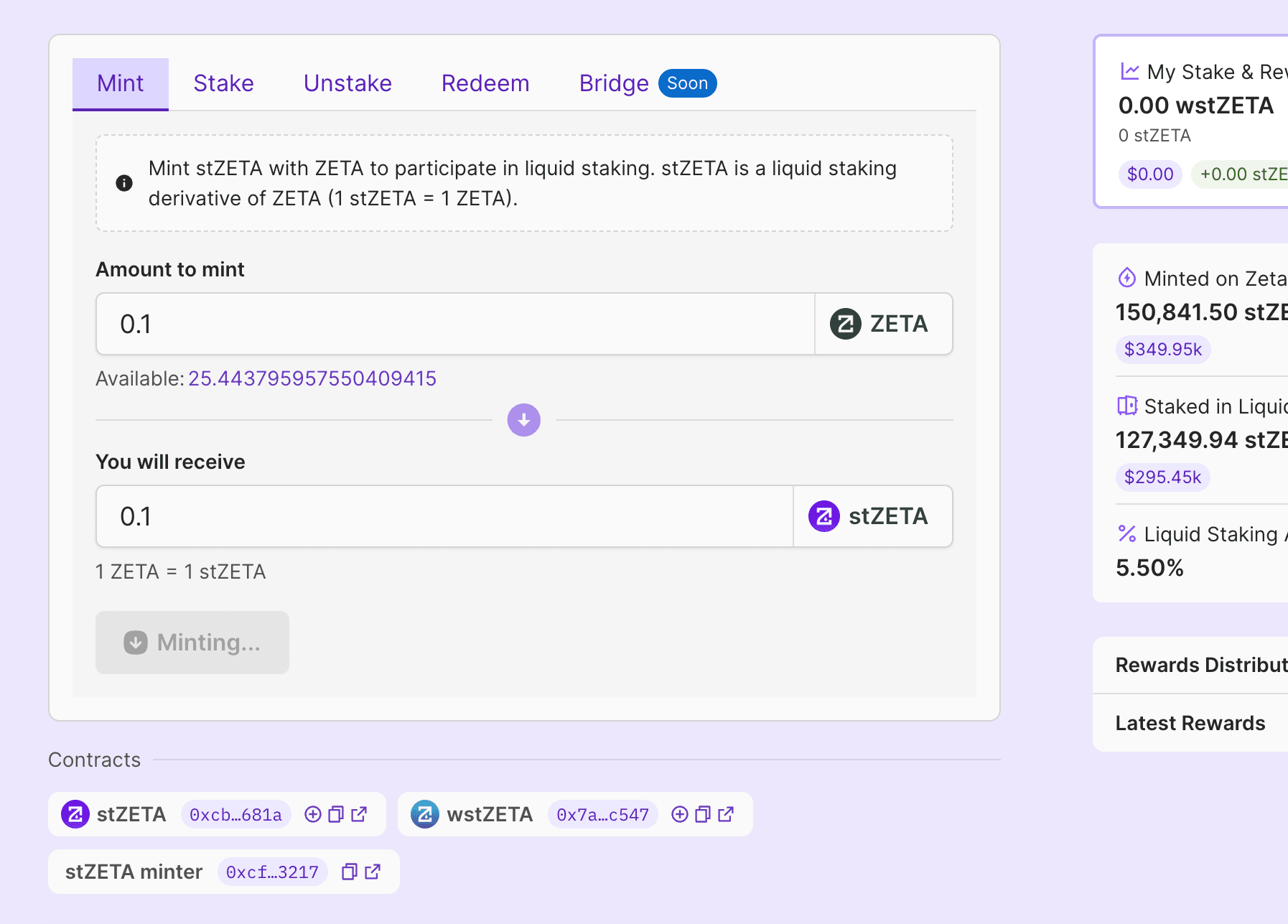The height and width of the screenshot is (924, 1288).
Task: Select the Redeem tab
Action: (x=485, y=83)
